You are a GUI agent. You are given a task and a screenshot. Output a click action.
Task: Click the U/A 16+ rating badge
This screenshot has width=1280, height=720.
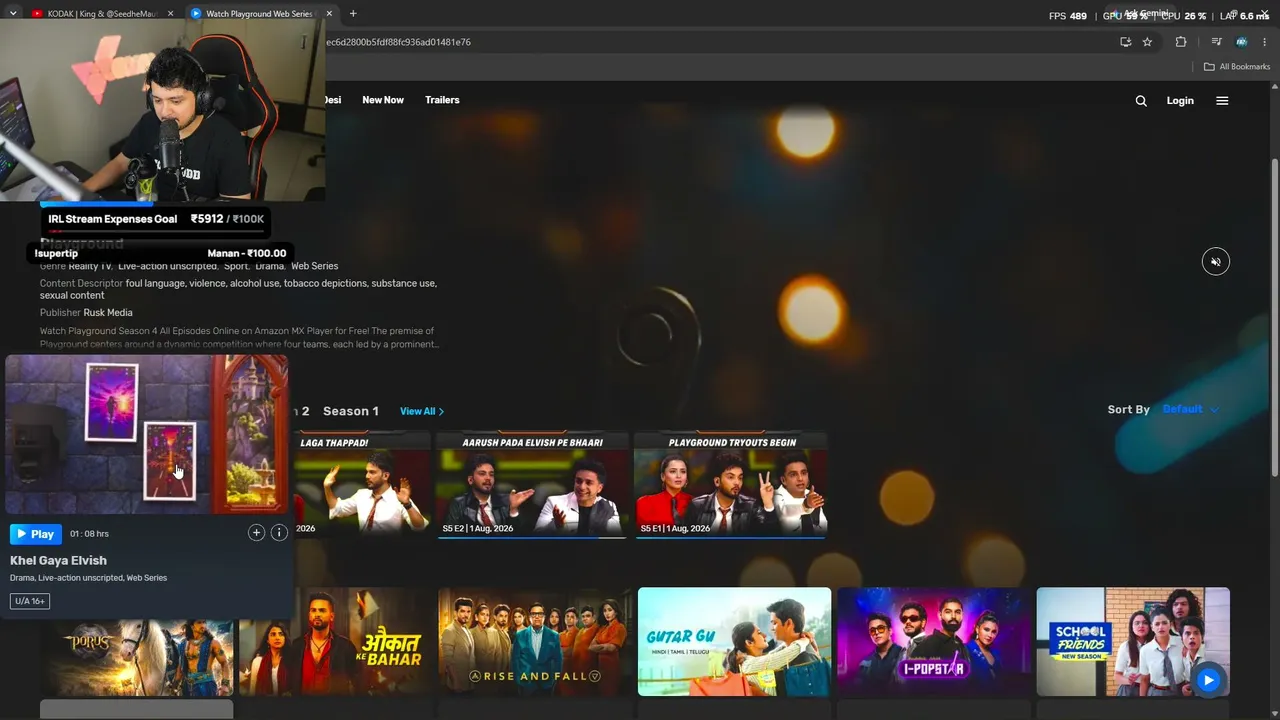[x=30, y=601]
